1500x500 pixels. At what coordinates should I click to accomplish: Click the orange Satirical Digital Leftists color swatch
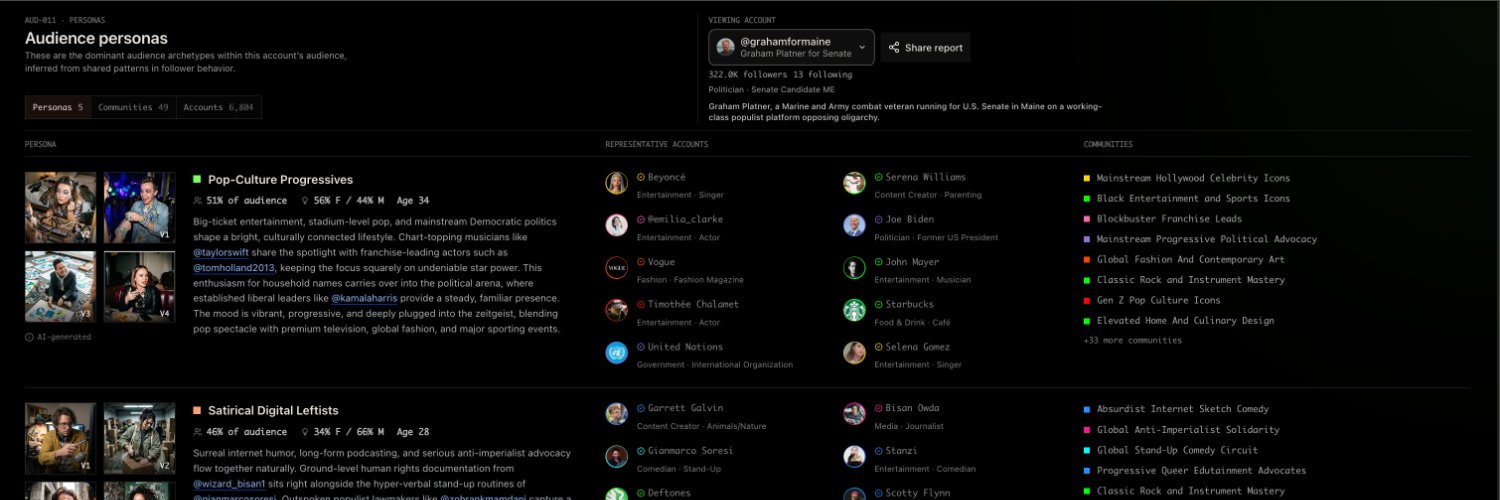(x=197, y=410)
